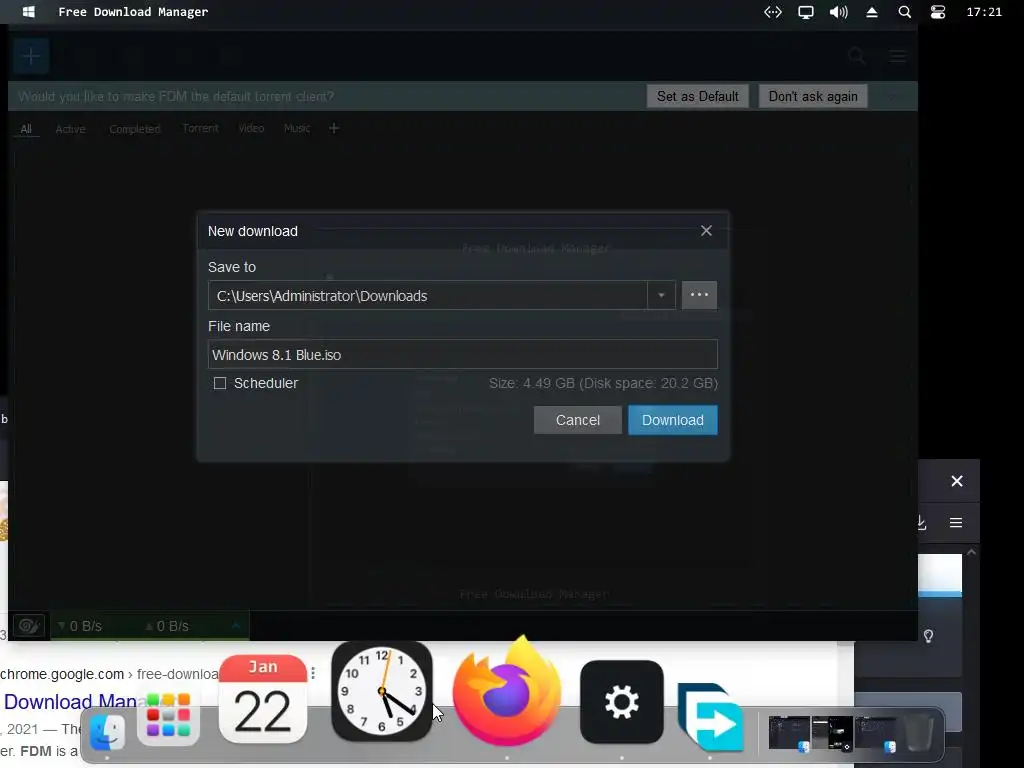Screen dimensions: 1024x768
Task: Browse for a folder with three-dots button
Action: [x=699, y=295]
